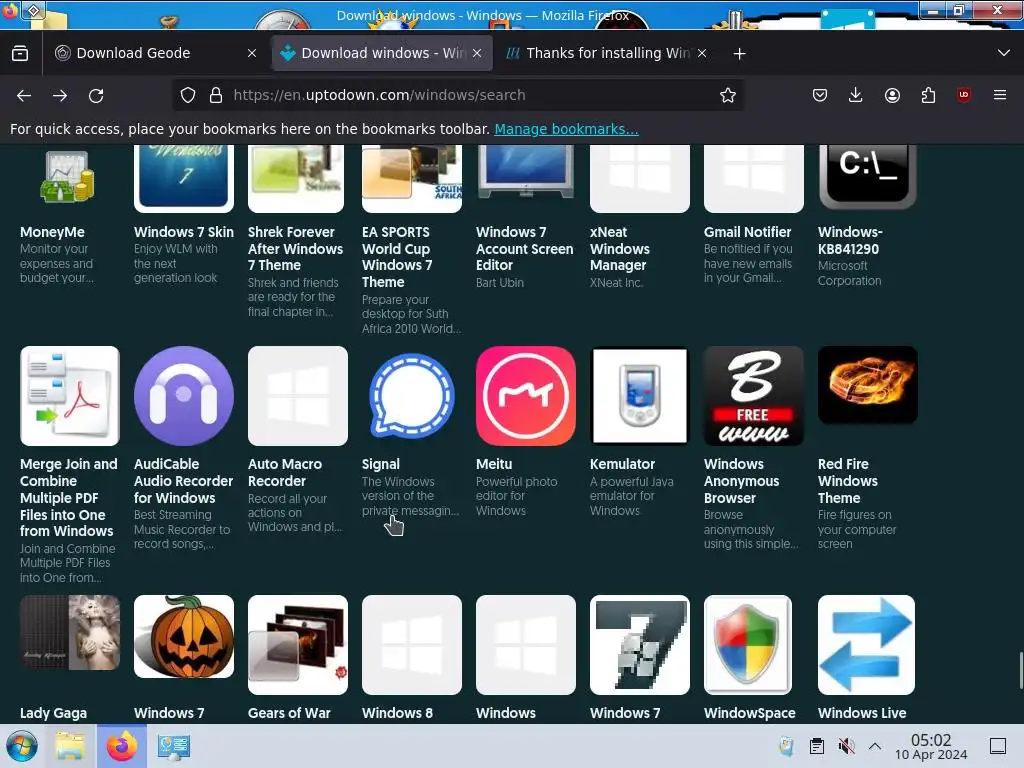Select Firefox in the taskbar
1024x768 pixels.
pyautogui.click(x=122, y=746)
